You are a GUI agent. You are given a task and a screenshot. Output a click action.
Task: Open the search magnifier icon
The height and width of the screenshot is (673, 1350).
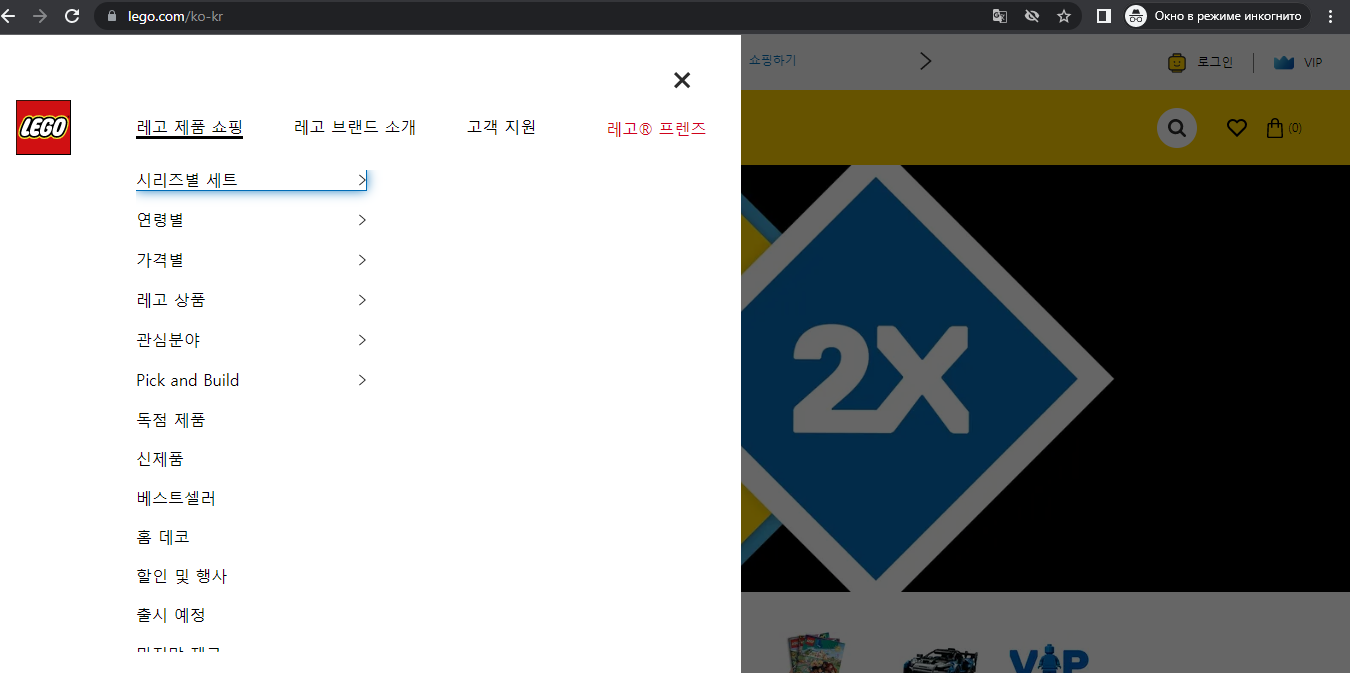coord(1177,128)
